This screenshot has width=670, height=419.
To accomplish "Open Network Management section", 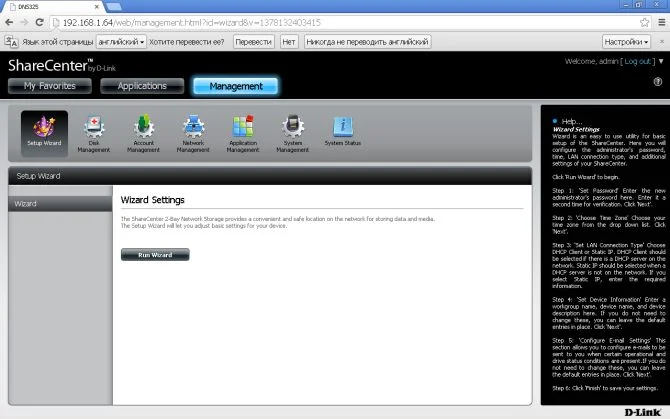I will 193,134.
